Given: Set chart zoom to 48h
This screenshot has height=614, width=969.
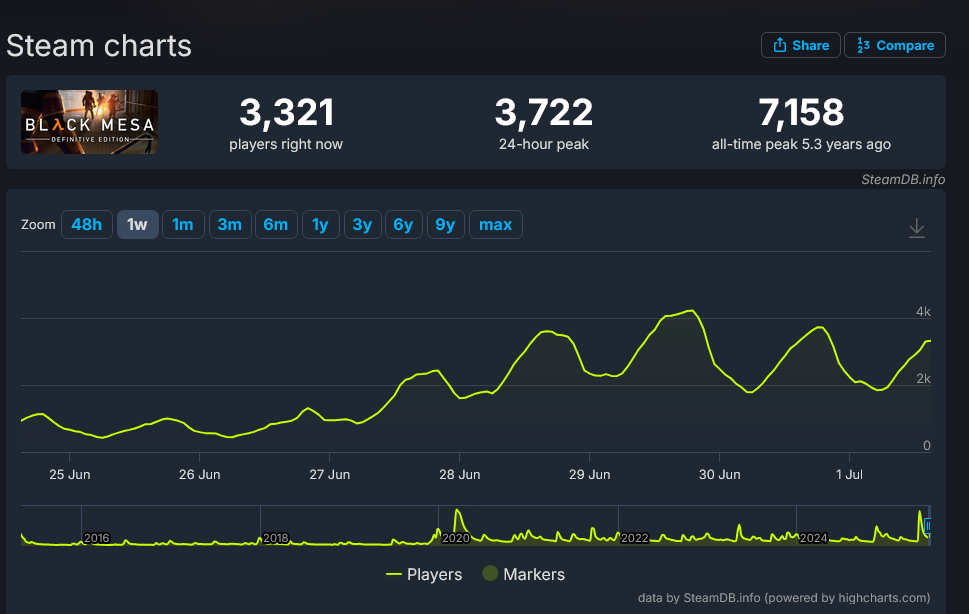Looking at the screenshot, I should [87, 224].
